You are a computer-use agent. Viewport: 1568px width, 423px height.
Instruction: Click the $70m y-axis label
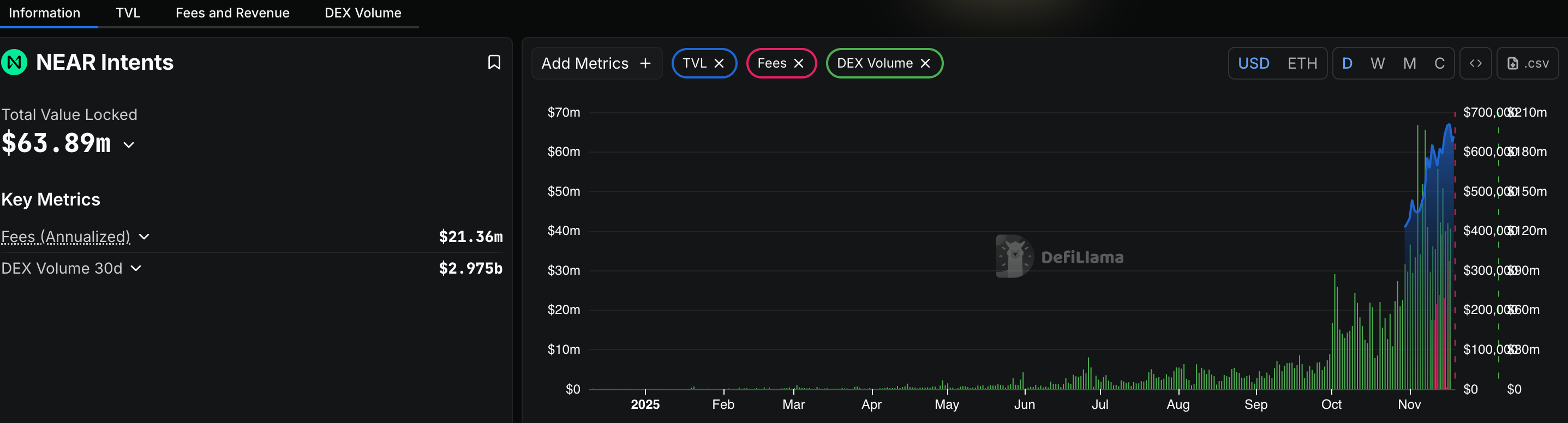pos(564,112)
